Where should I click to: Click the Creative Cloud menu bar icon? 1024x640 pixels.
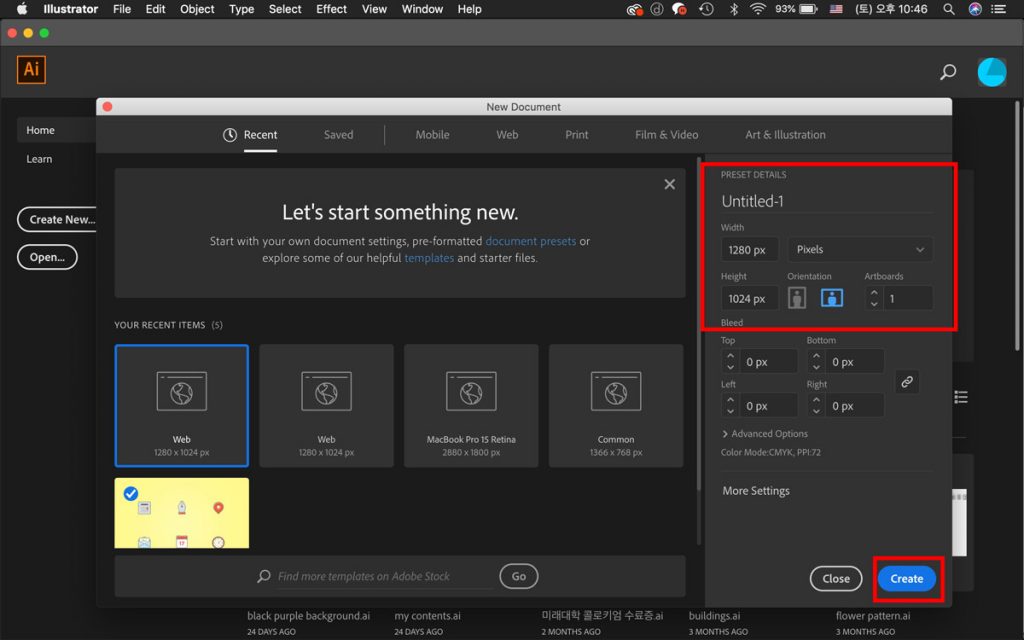[x=634, y=9]
